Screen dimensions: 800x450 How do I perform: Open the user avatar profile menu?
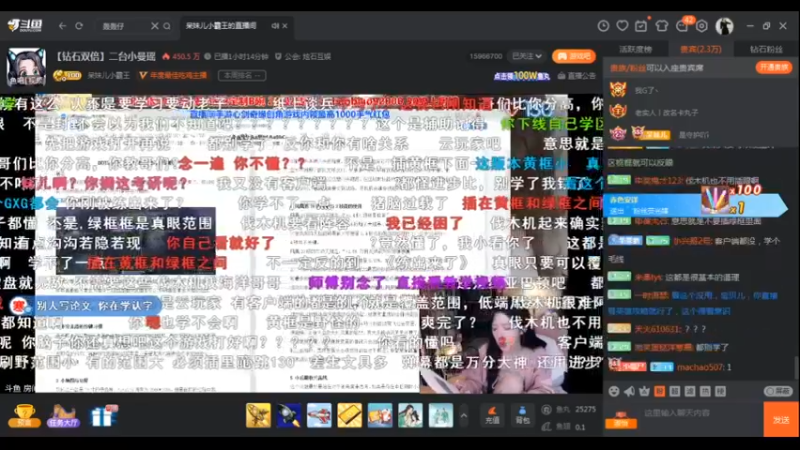pyautogui.click(x=724, y=26)
